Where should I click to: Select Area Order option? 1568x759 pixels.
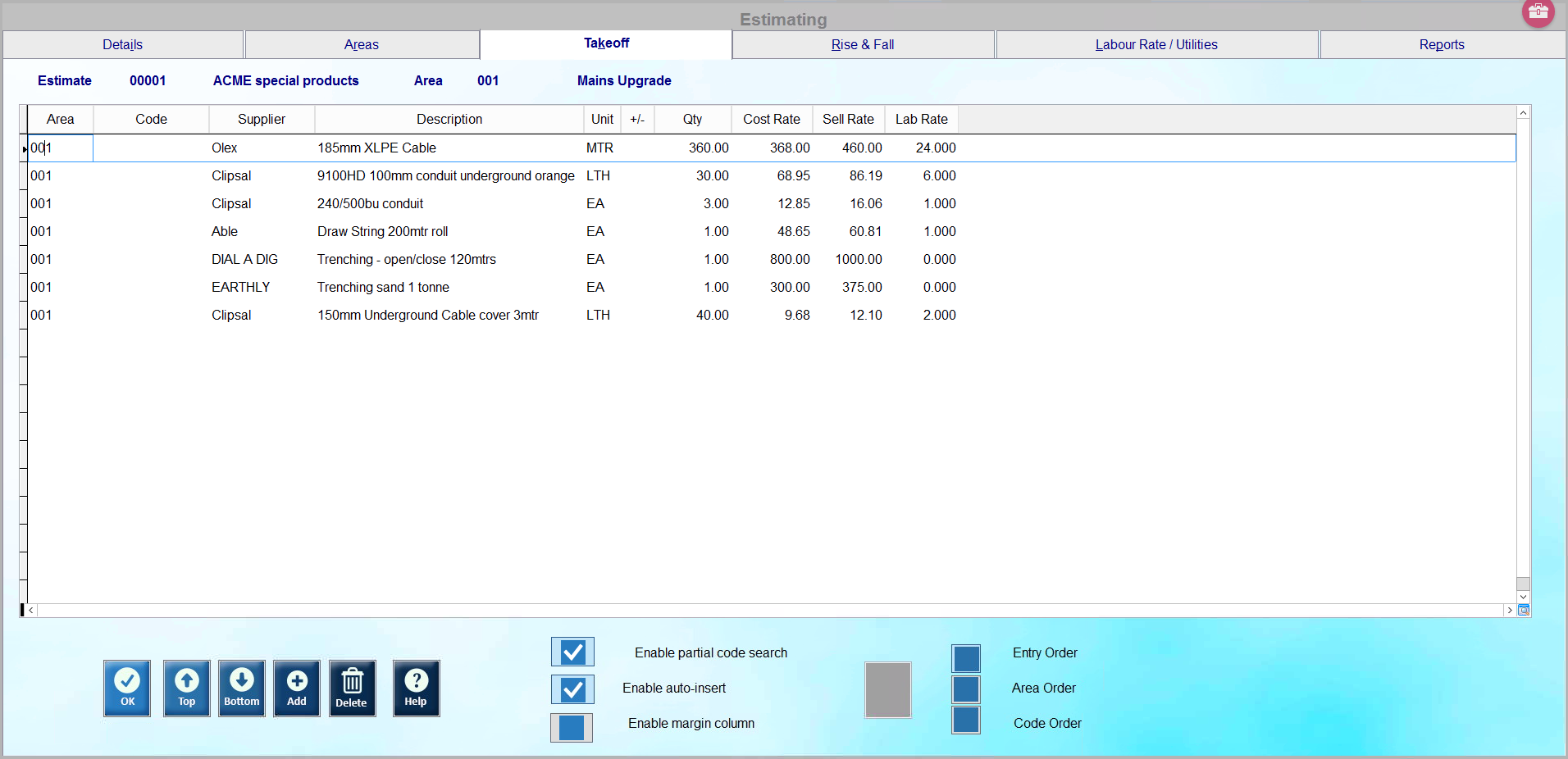(x=966, y=689)
